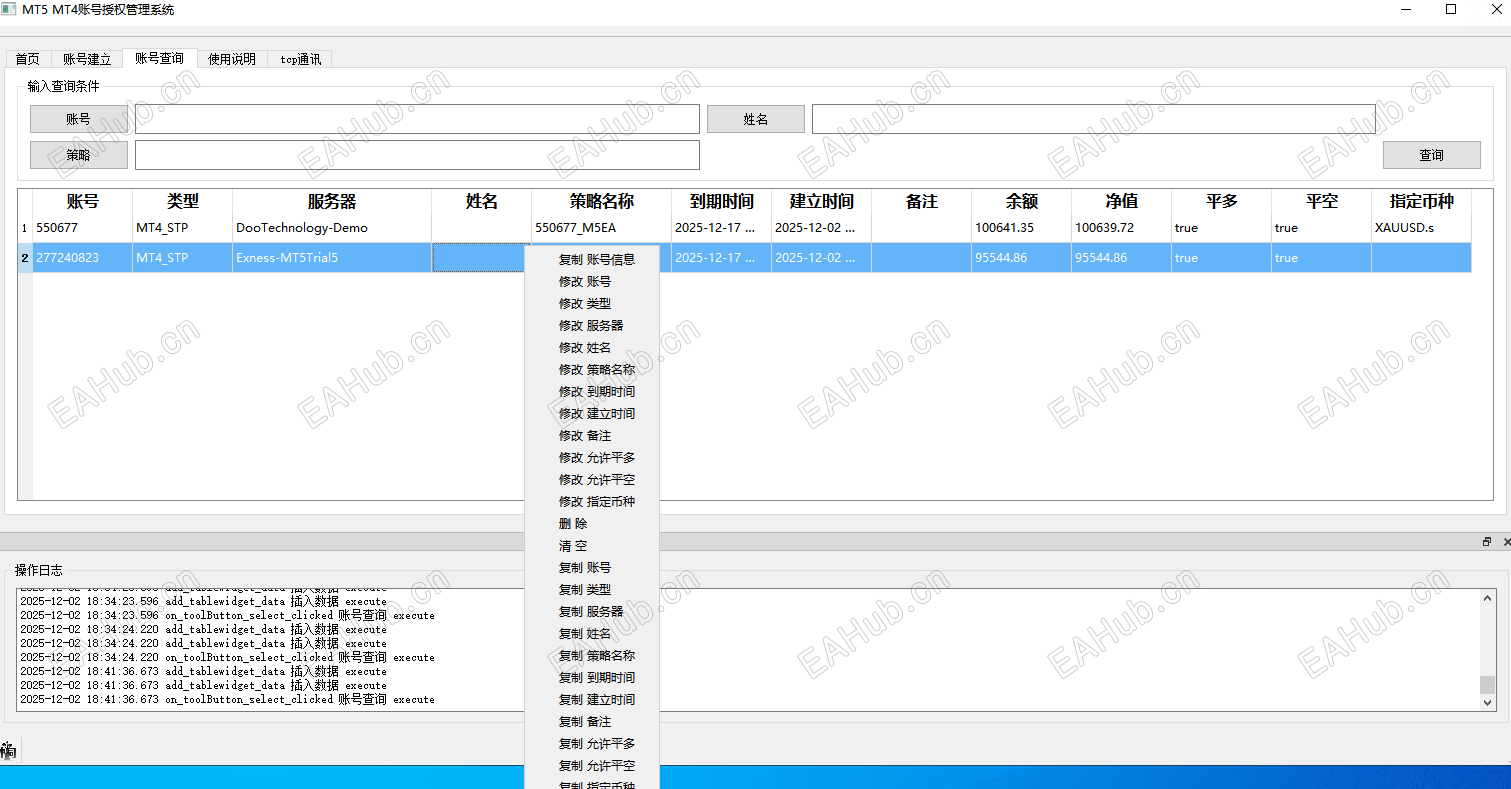Select 复制 策略名称 menu entry
The width and height of the screenshot is (1511, 789).
[592, 655]
